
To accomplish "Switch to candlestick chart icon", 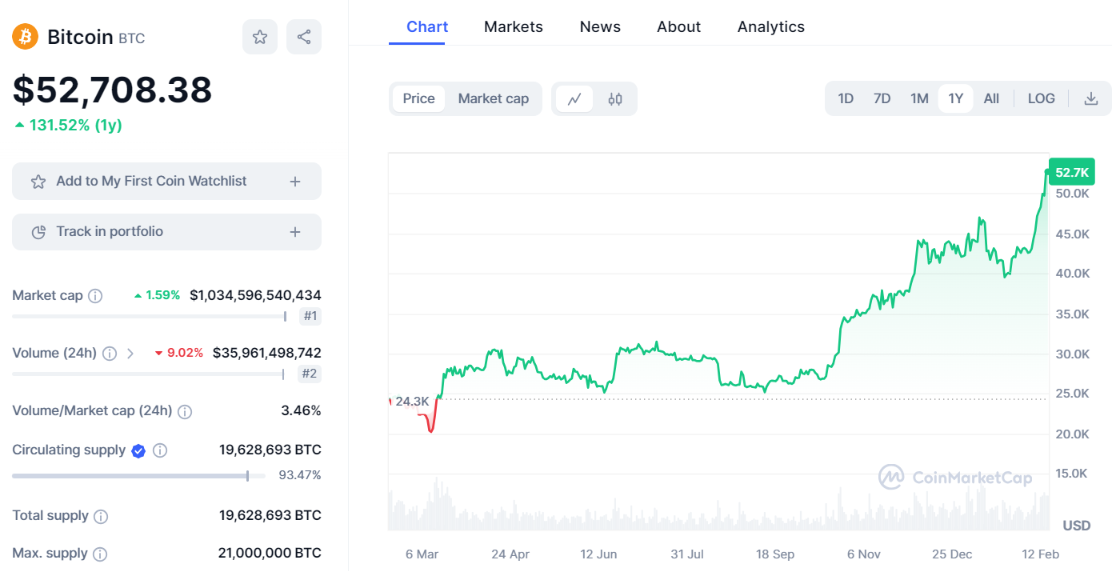I will (x=615, y=99).
